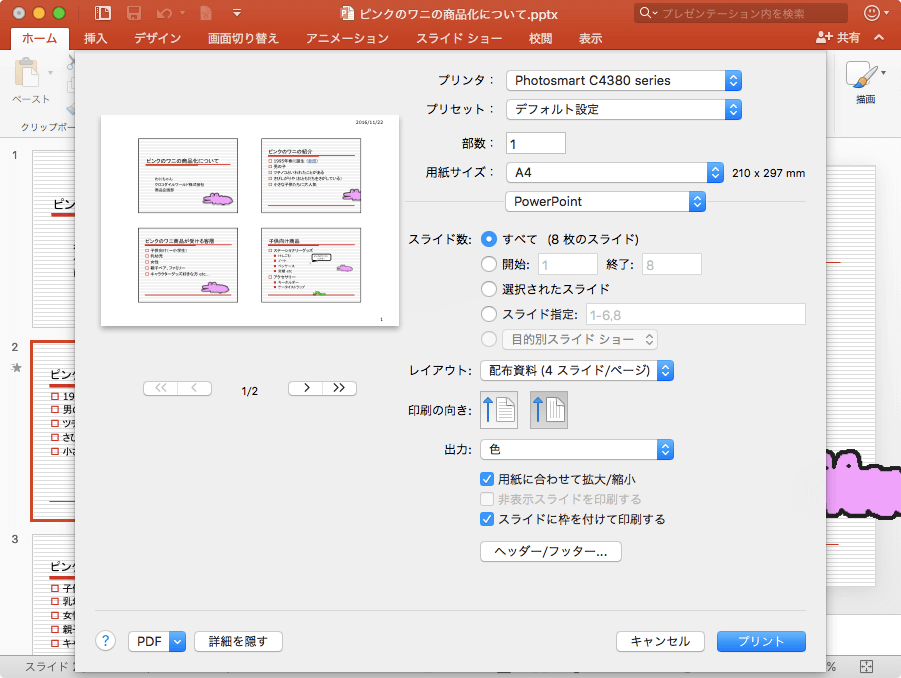The height and width of the screenshot is (678, 901).
Task: Select slide 1 thumbnail in slide panel
Action: tap(53, 238)
